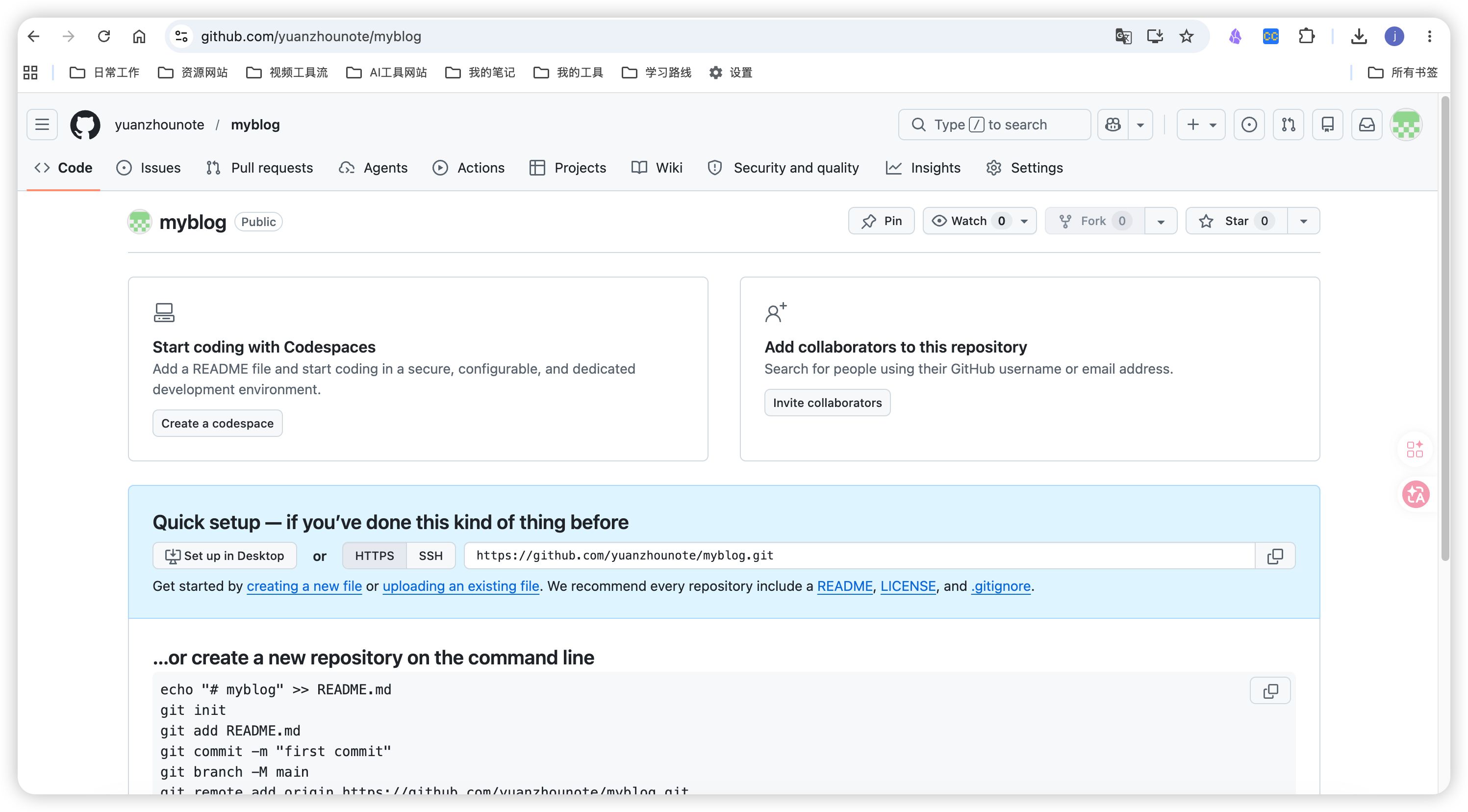
Task: Open the pull requests icon in header
Action: tap(1288, 124)
